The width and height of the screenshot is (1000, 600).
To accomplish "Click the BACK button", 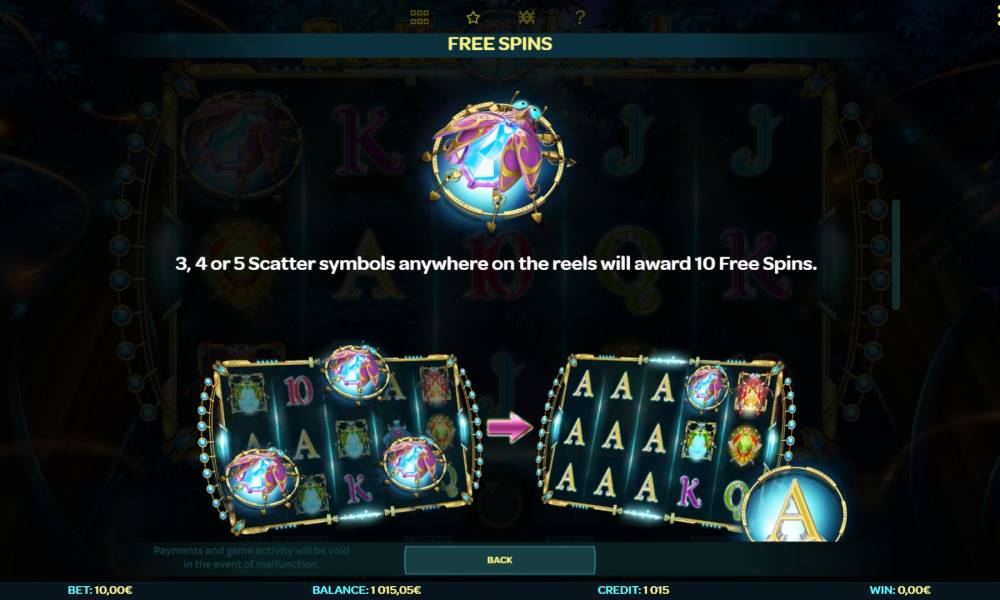I will click(x=500, y=560).
